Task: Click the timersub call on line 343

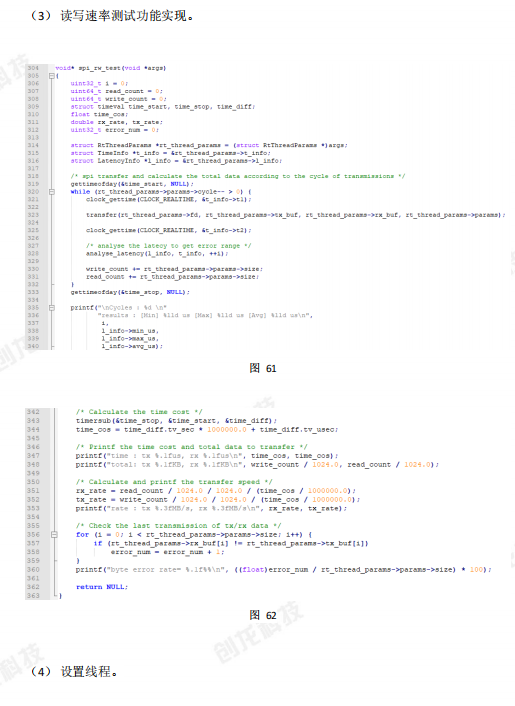Action: 176,421
